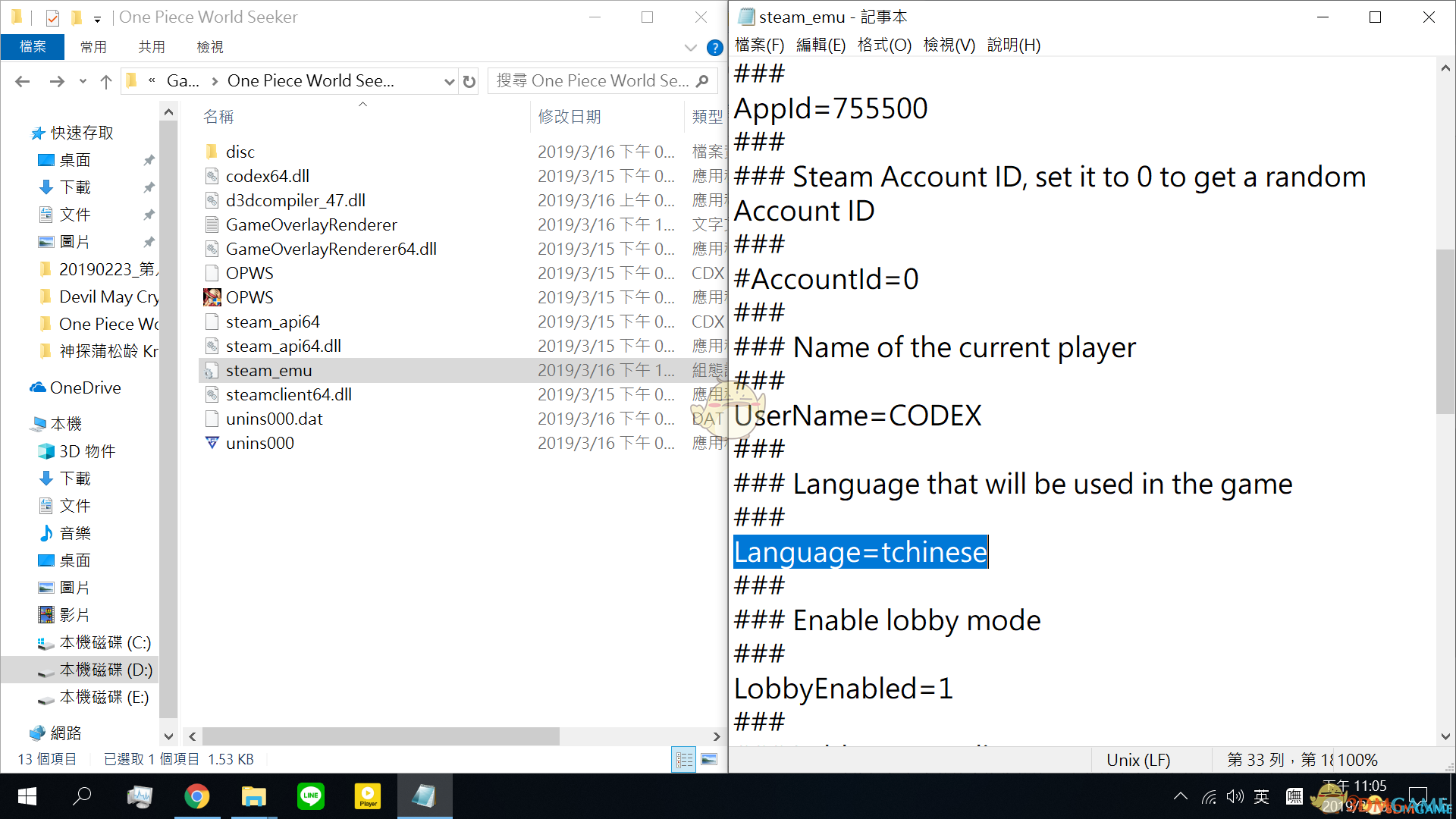
Task: Open 本機 in the navigation pane
Action: (66, 424)
